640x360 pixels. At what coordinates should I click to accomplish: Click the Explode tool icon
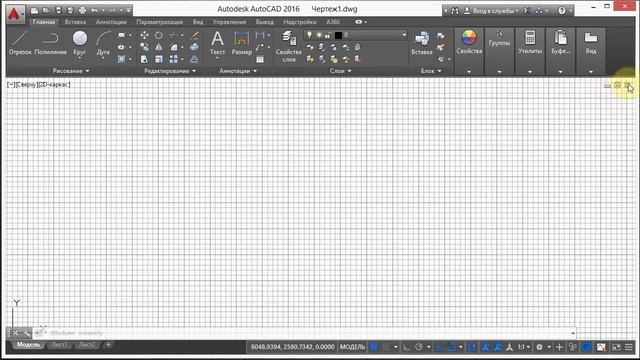click(195, 47)
